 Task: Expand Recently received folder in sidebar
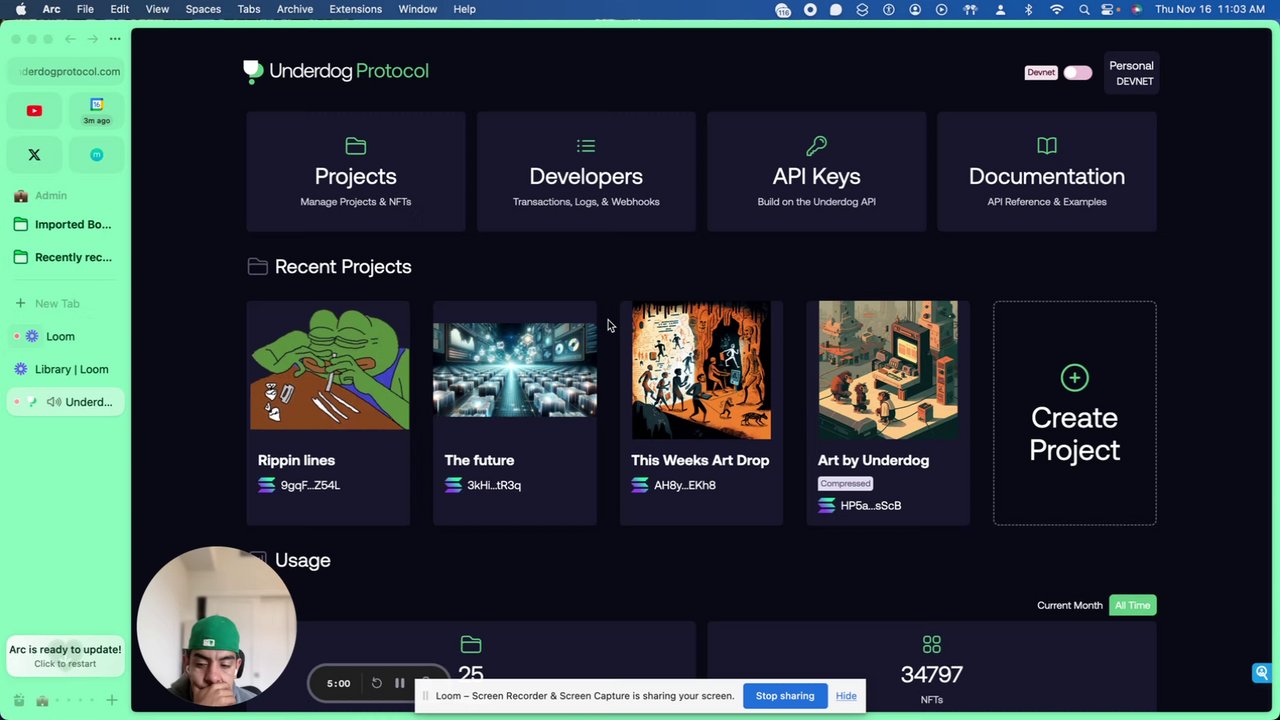(x=66, y=257)
